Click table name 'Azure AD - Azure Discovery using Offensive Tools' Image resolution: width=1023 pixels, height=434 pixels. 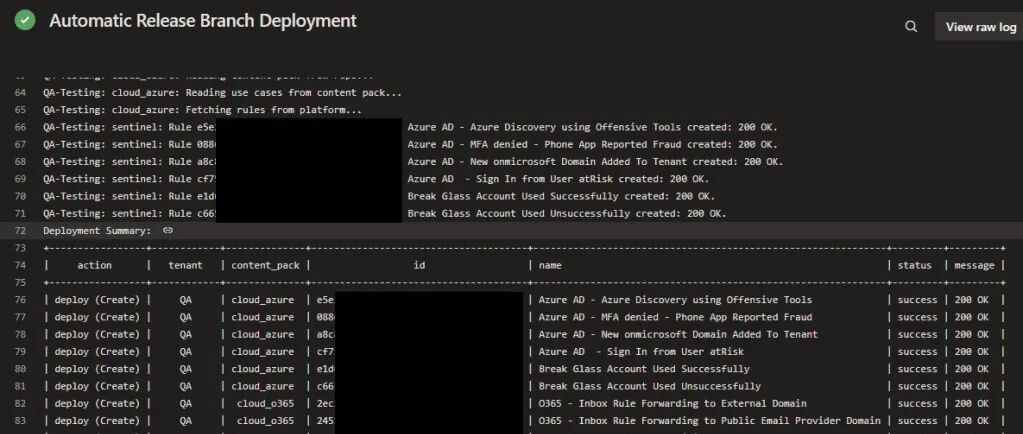(675, 300)
